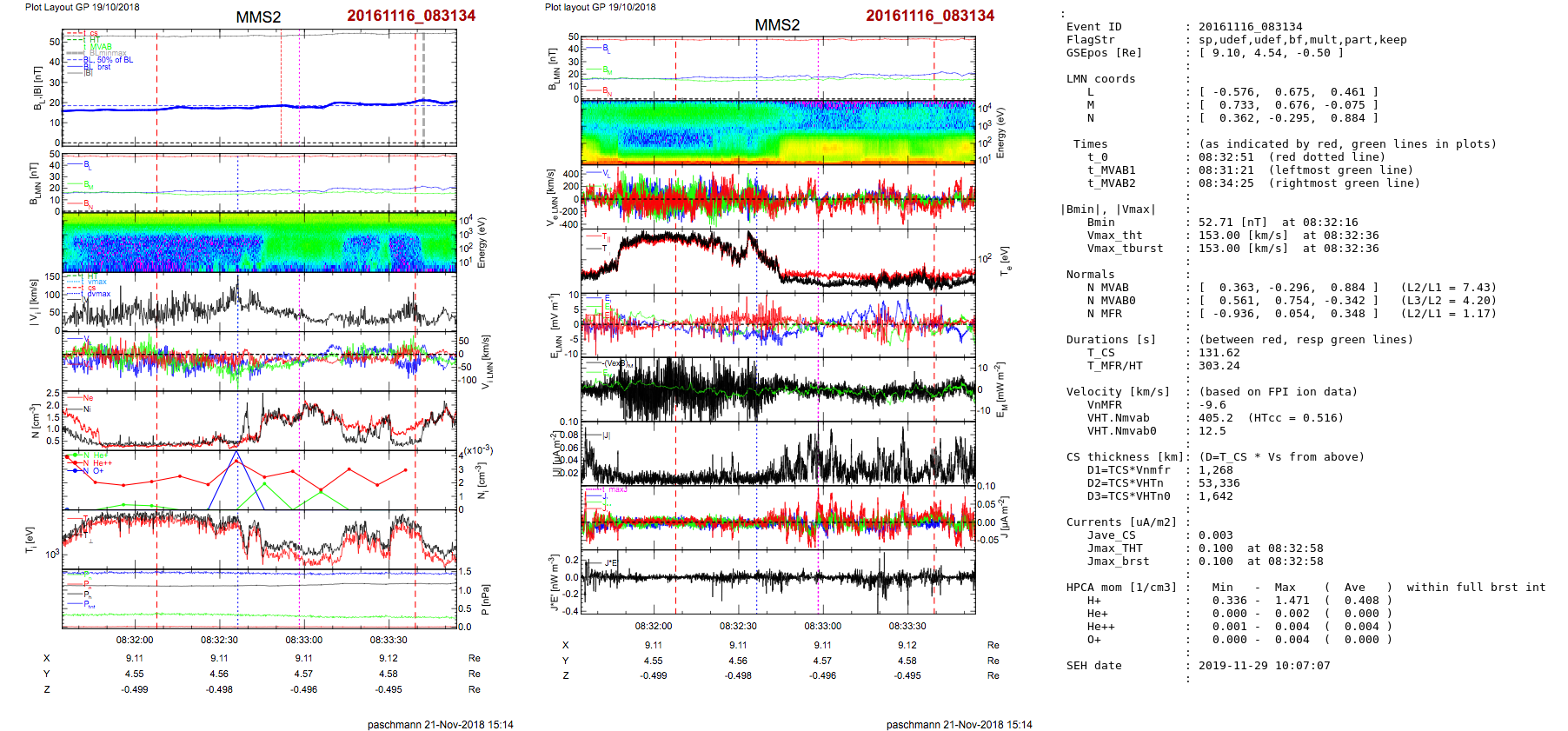Select the VHT.Nmvab velocity value 405.2
Viewport: 1568px width, 731px height.
(x=1215, y=418)
